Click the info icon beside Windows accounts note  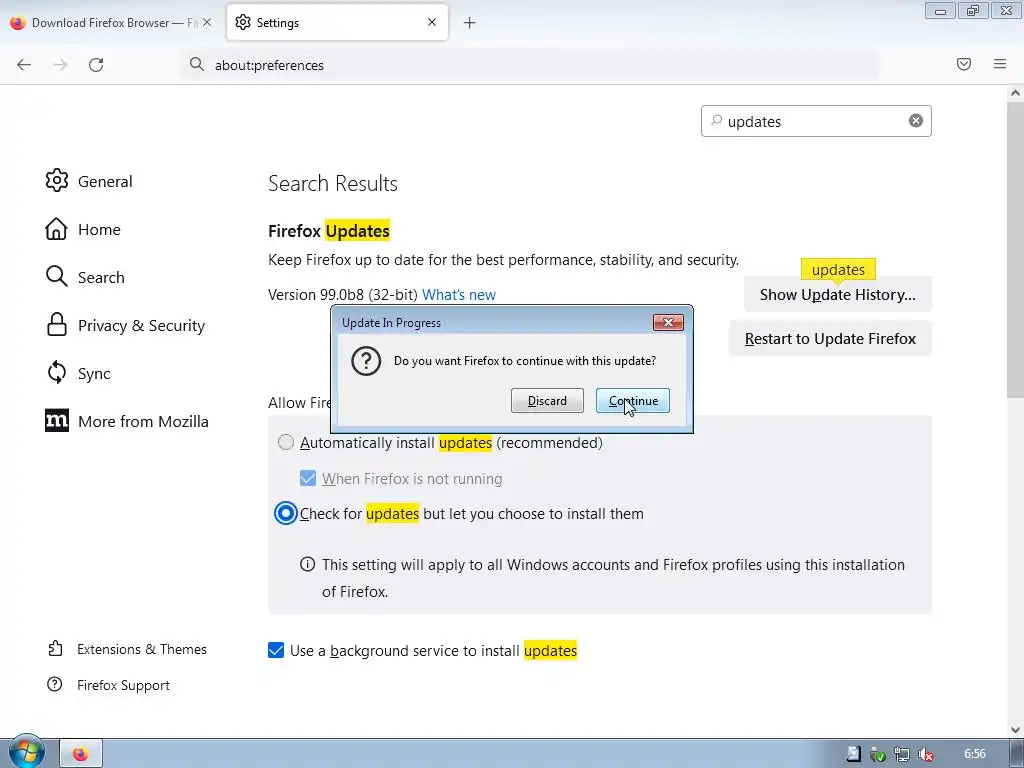point(307,564)
